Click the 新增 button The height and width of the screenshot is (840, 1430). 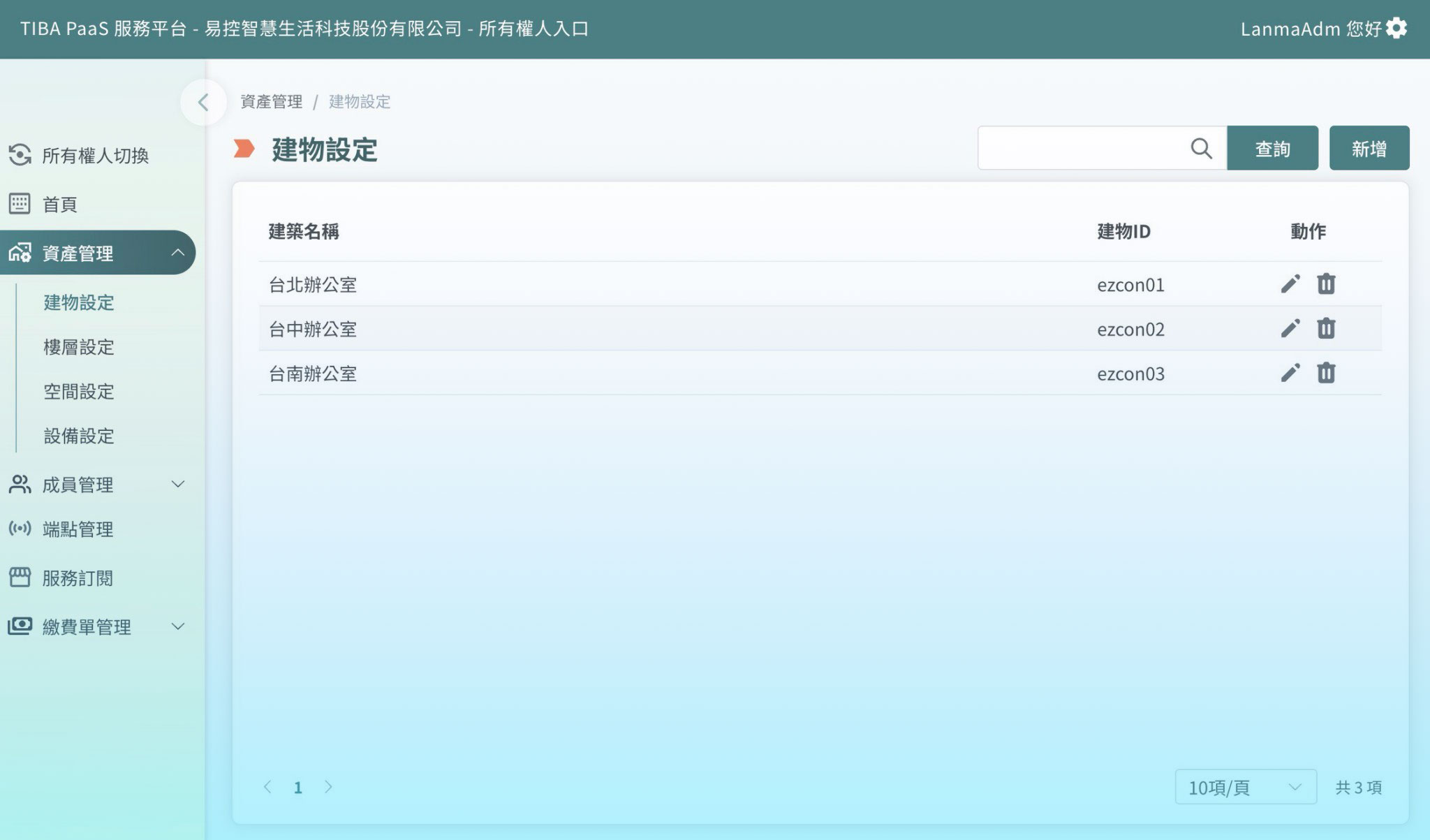[x=1369, y=148]
